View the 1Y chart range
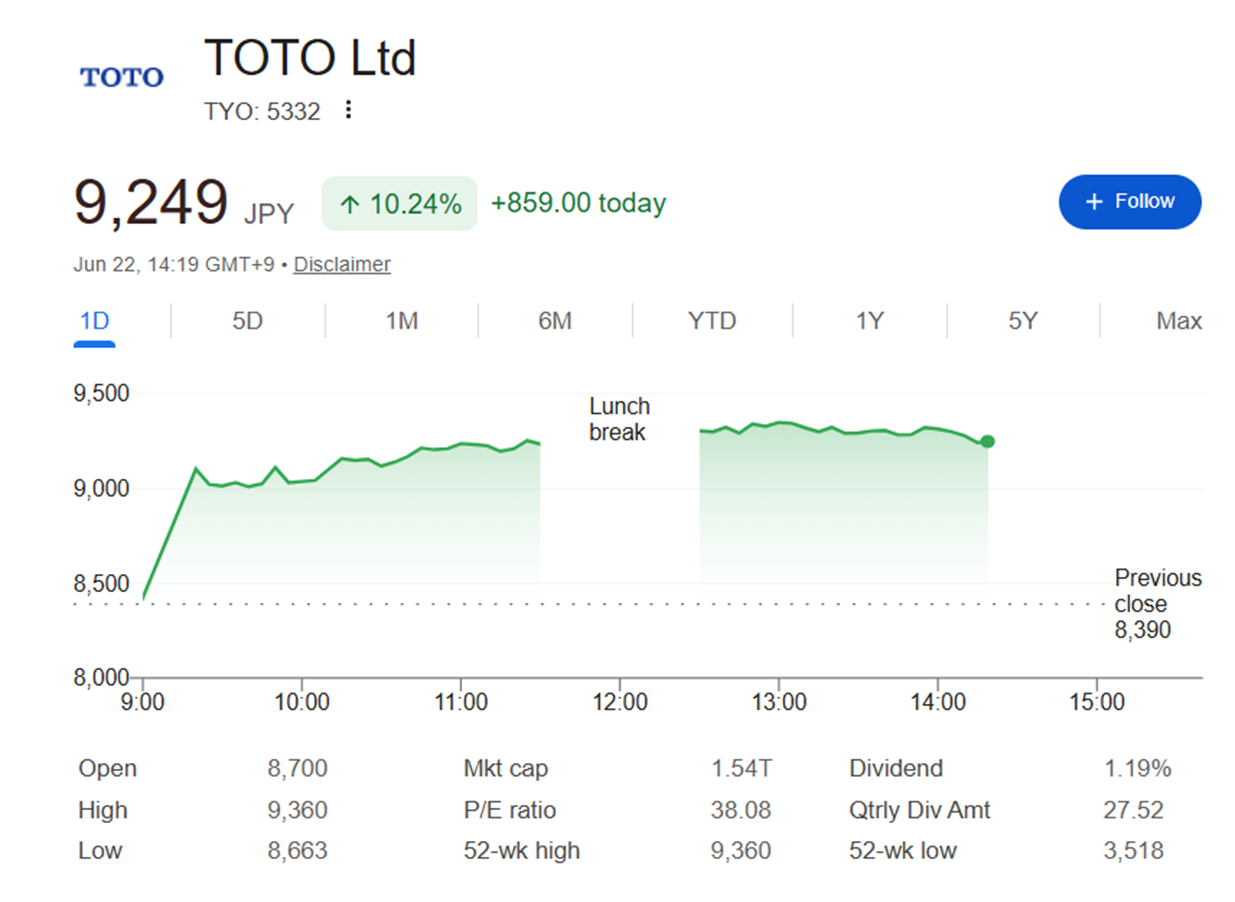This screenshot has height=902, width=1235. pos(870,321)
